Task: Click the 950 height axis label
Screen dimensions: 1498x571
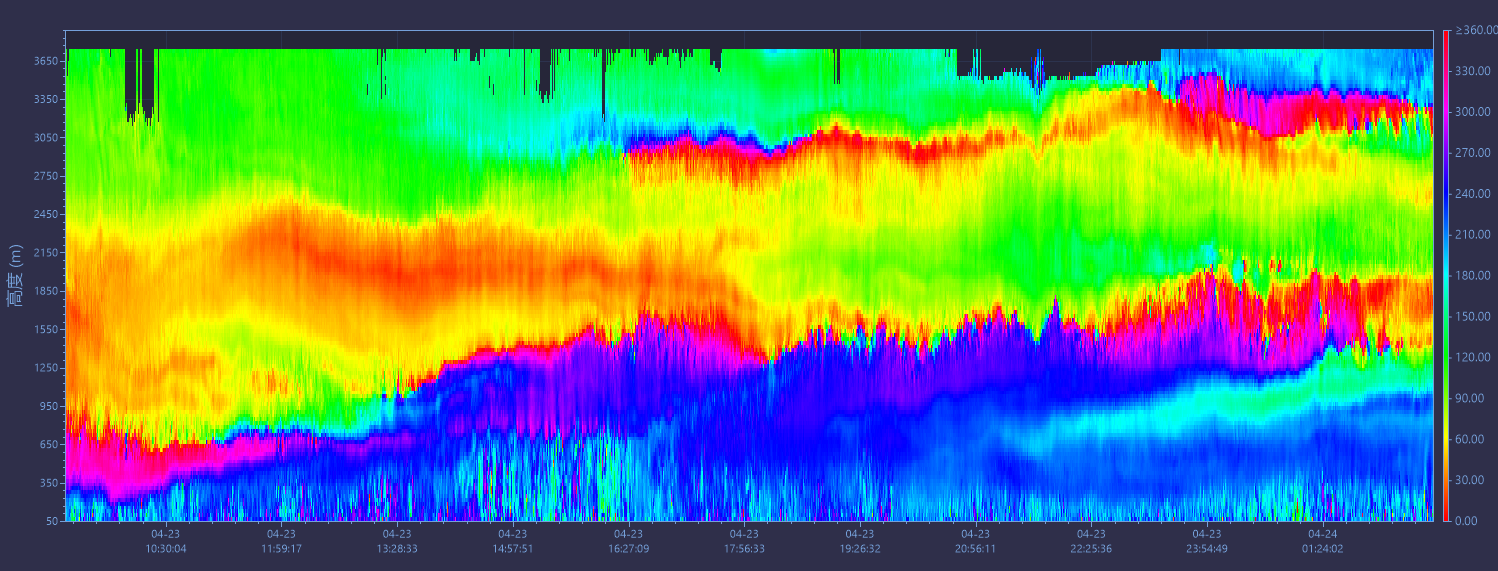Action: pyautogui.click(x=47, y=406)
